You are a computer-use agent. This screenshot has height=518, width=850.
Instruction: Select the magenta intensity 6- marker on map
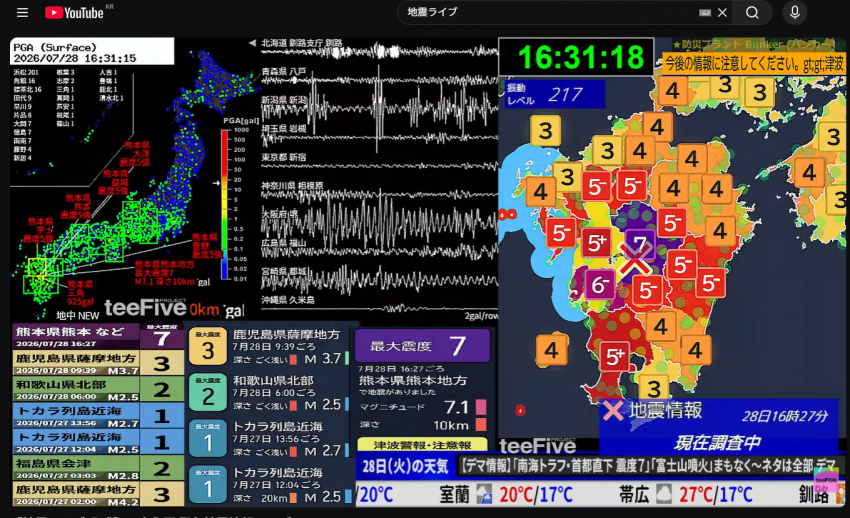pyautogui.click(x=600, y=284)
